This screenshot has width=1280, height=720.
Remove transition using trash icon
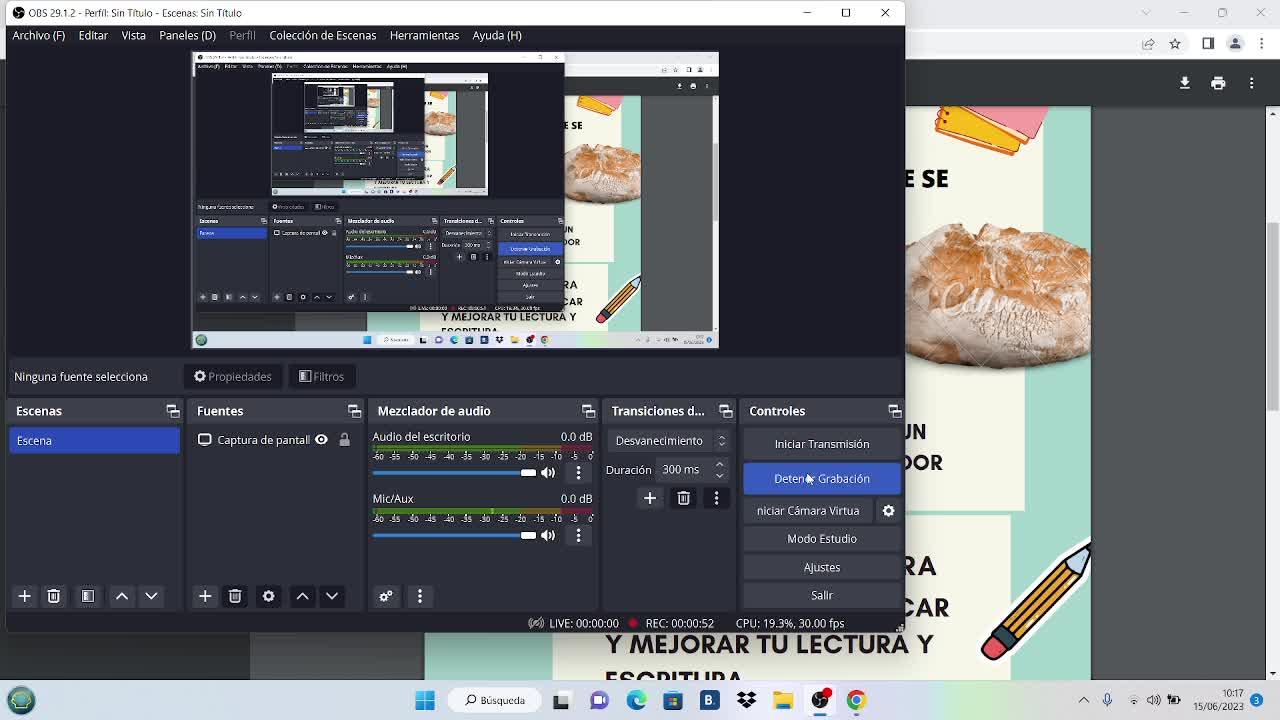(683, 498)
